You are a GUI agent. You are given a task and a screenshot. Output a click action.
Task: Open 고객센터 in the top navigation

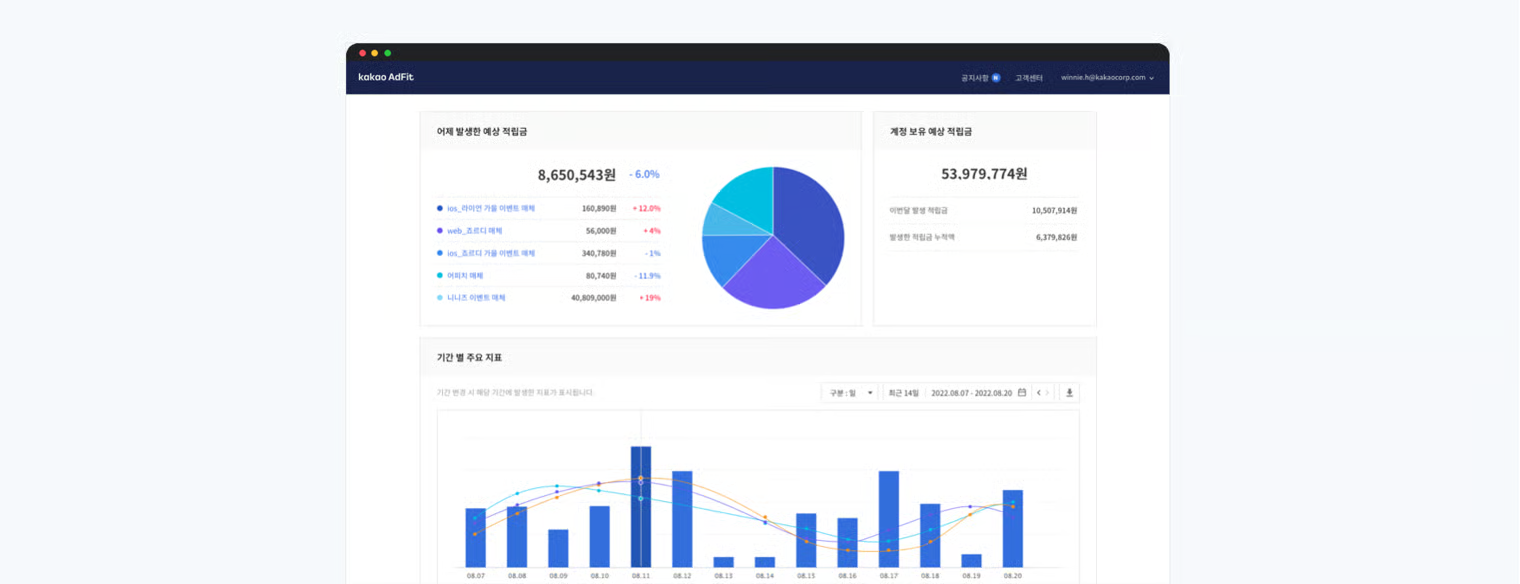point(1028,78)
